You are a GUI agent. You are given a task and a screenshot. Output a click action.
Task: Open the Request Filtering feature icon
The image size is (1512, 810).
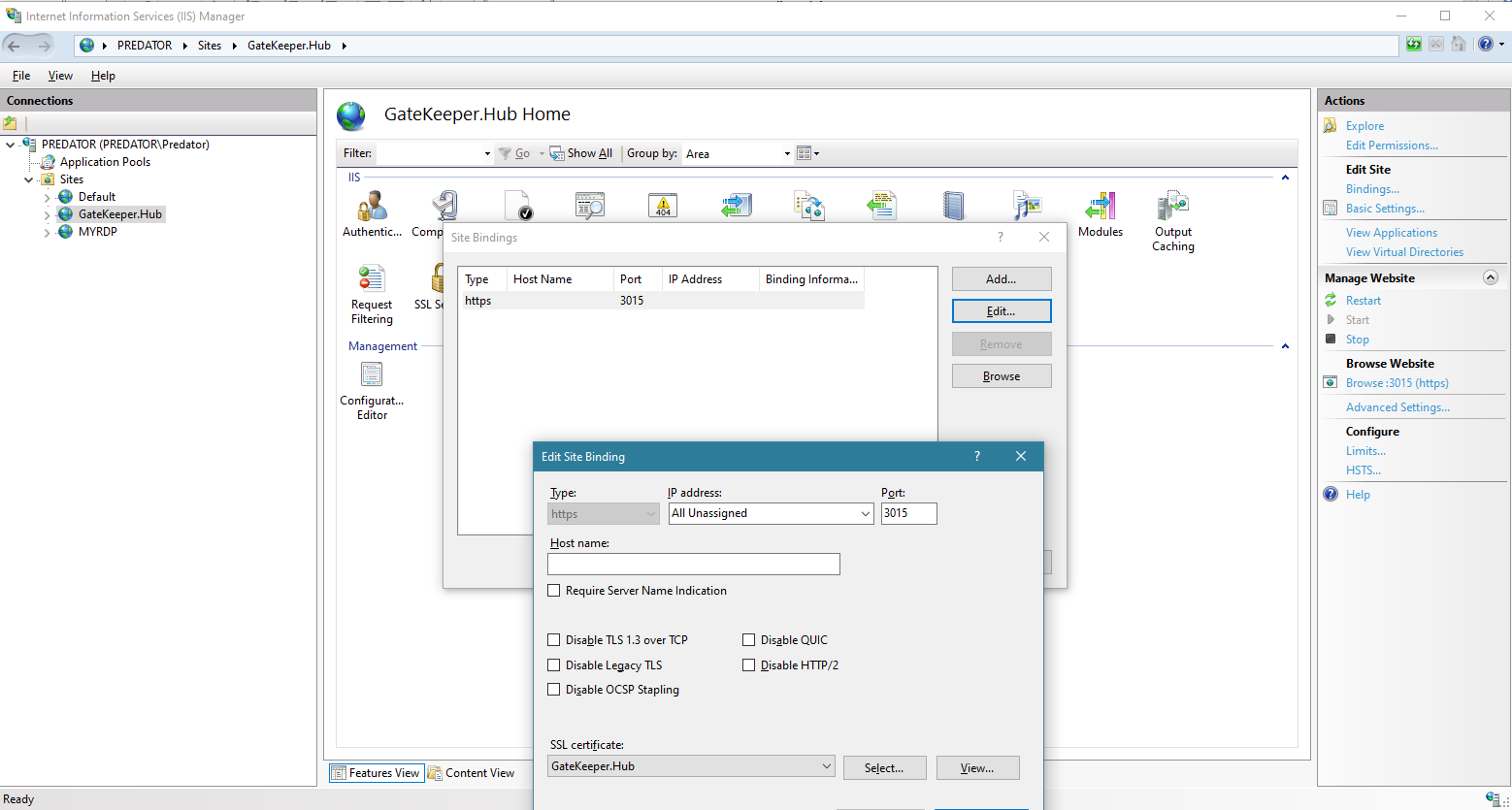tap(372, 280)
